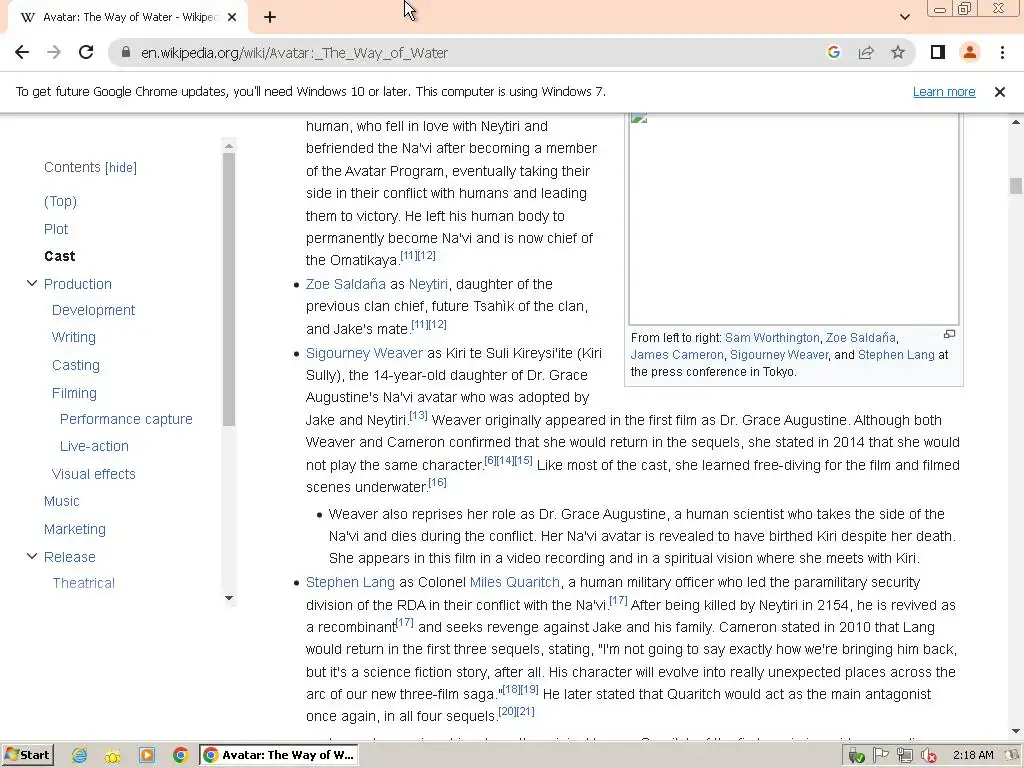1024x768 pixels.
Task: Click the contents sidebar scrollbar thumb
Action: [229, 289]
